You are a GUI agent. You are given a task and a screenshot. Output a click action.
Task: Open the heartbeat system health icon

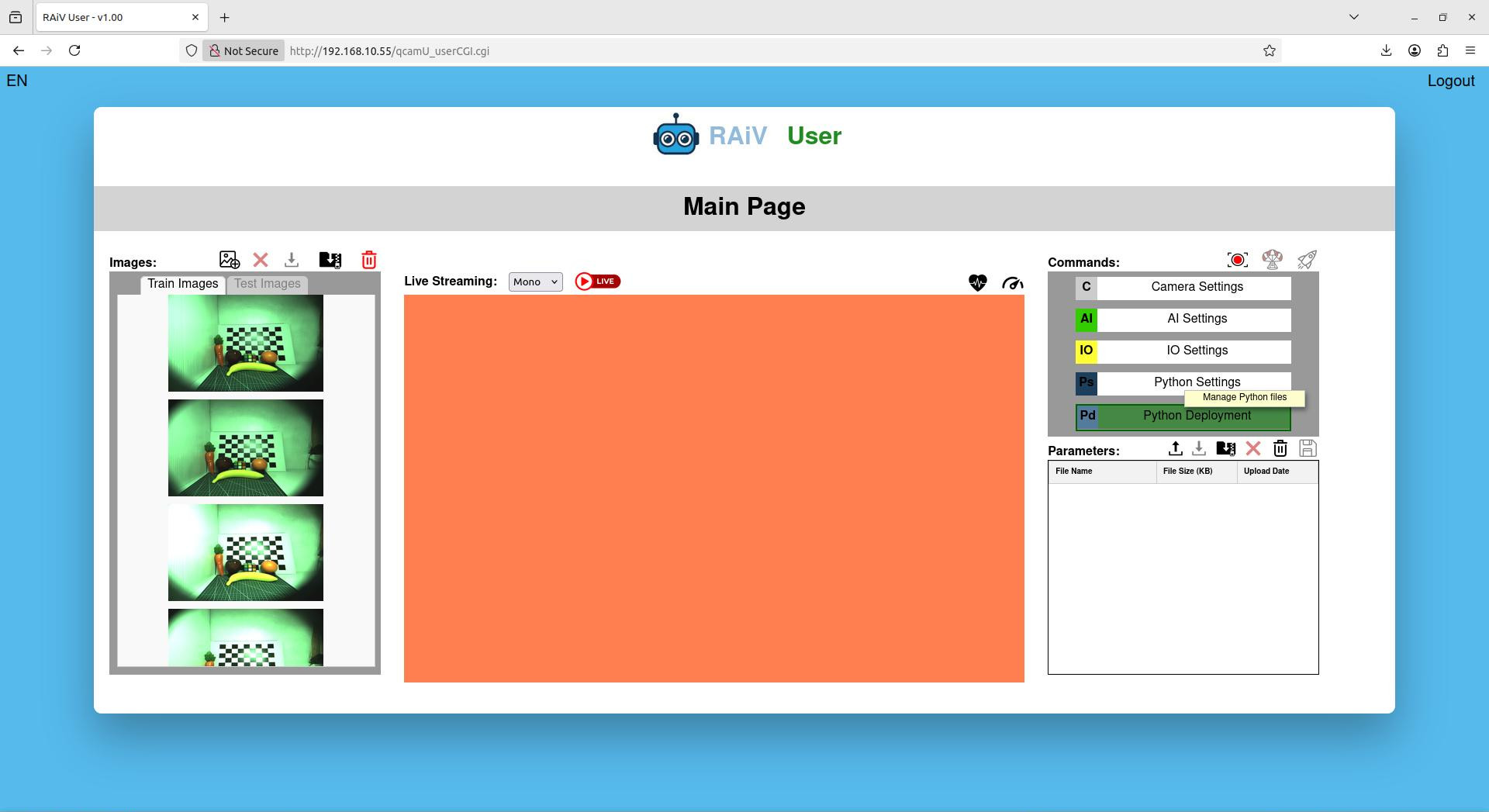coord(977,282)
